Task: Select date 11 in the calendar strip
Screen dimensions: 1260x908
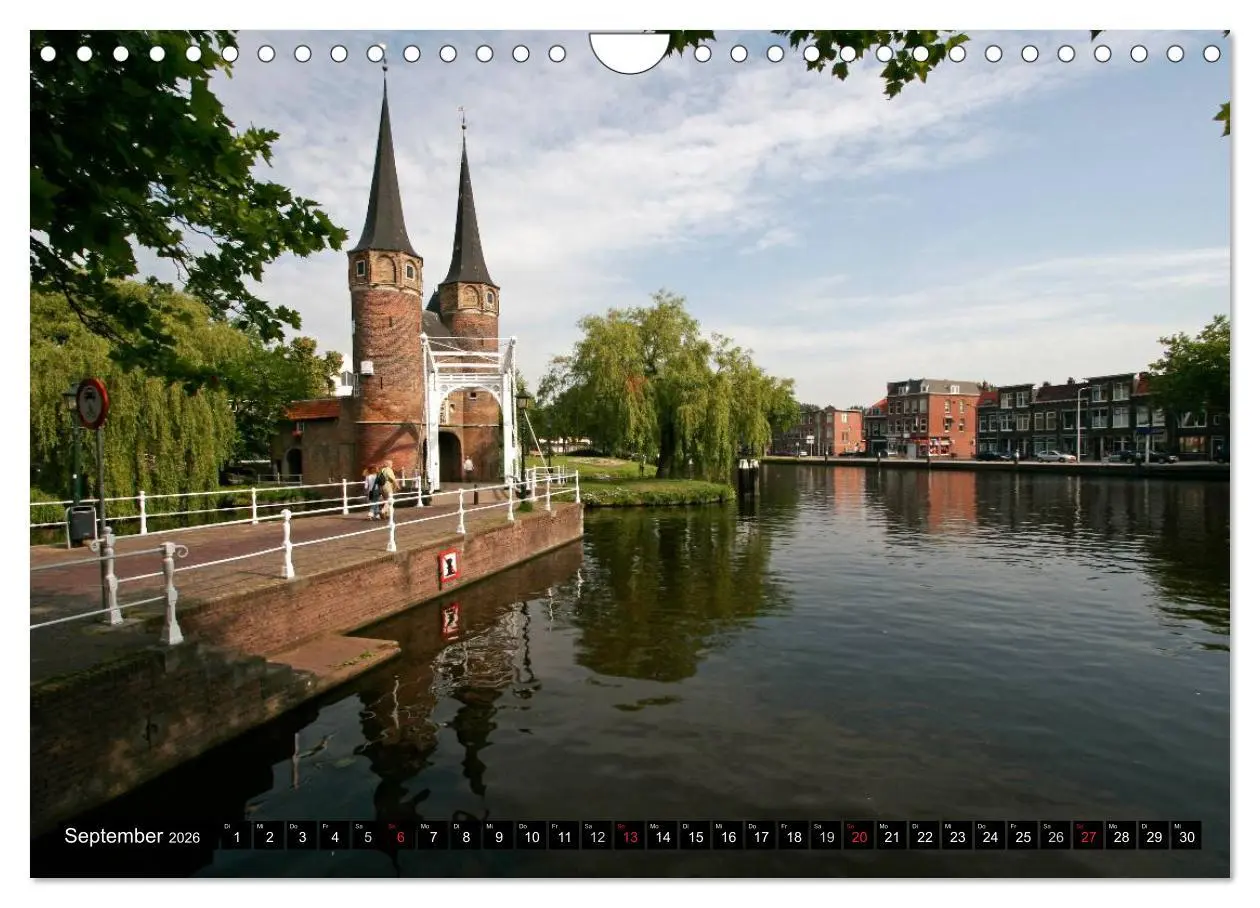Action: point(564,836)
